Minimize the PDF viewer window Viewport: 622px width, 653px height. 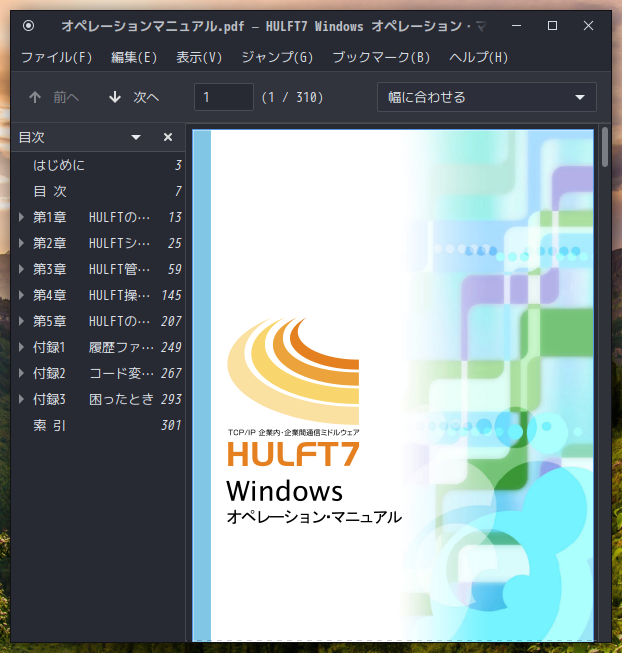coord(517,26)
